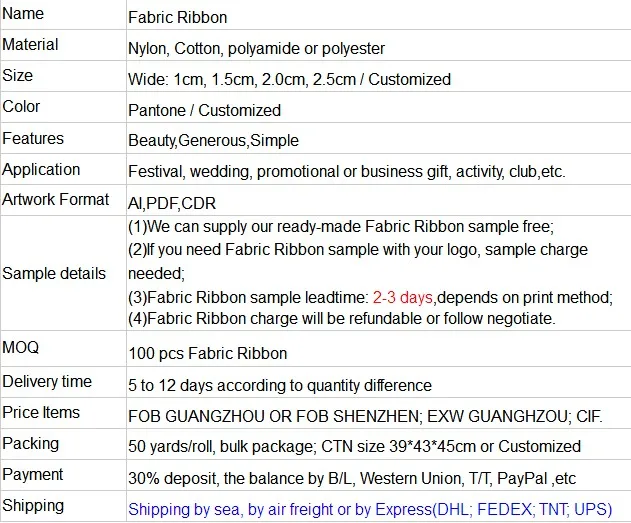The height and width of the screenshot is (523, 631).
Task: Click the "Name" row label
Action: tap(25, 14)
